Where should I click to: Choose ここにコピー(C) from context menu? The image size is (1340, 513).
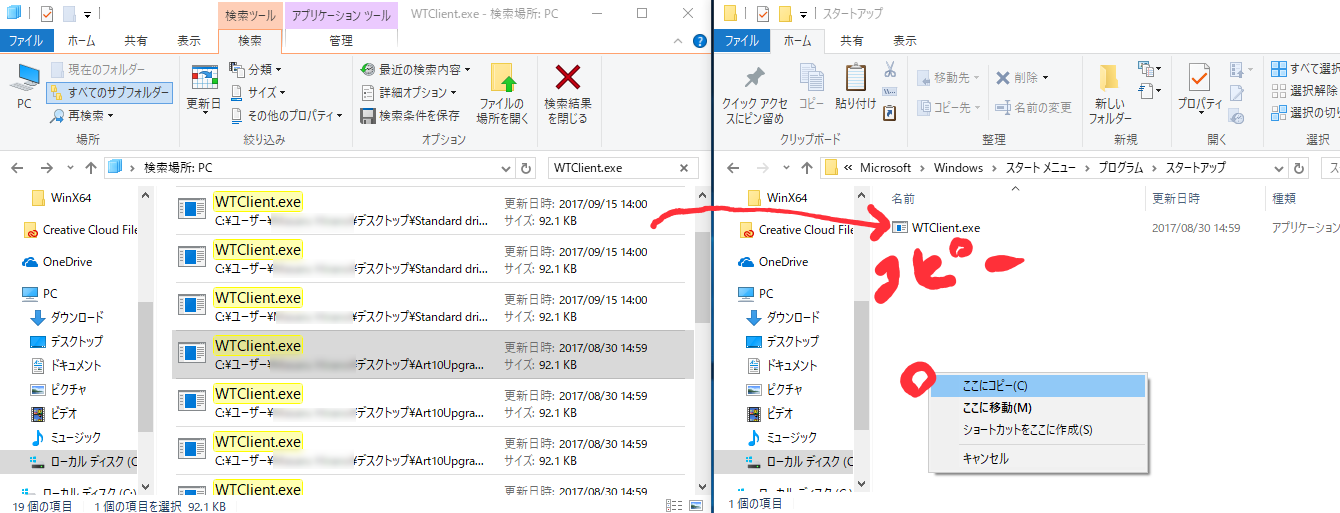click(1037, 386)
